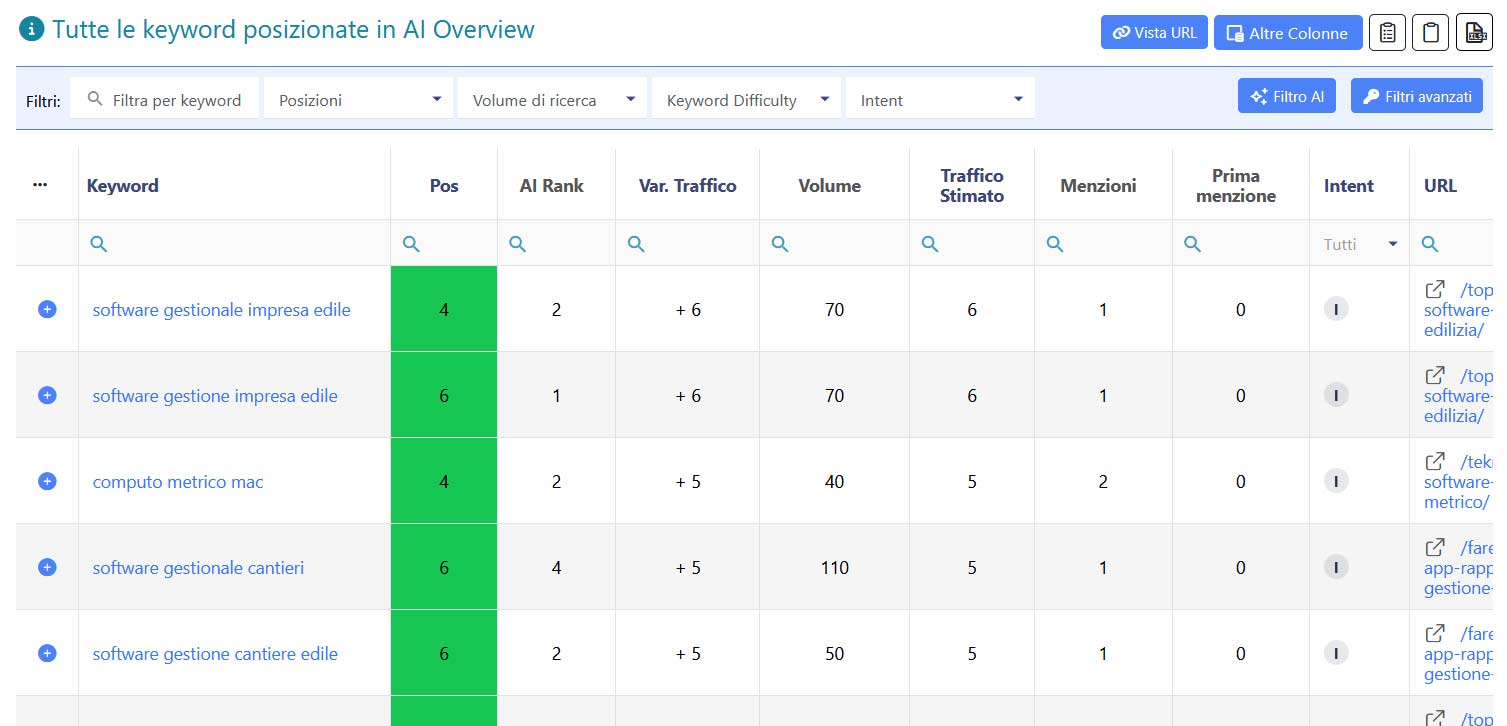
Task: Sort by the Menzioni column header
Action: point(1098,185)
